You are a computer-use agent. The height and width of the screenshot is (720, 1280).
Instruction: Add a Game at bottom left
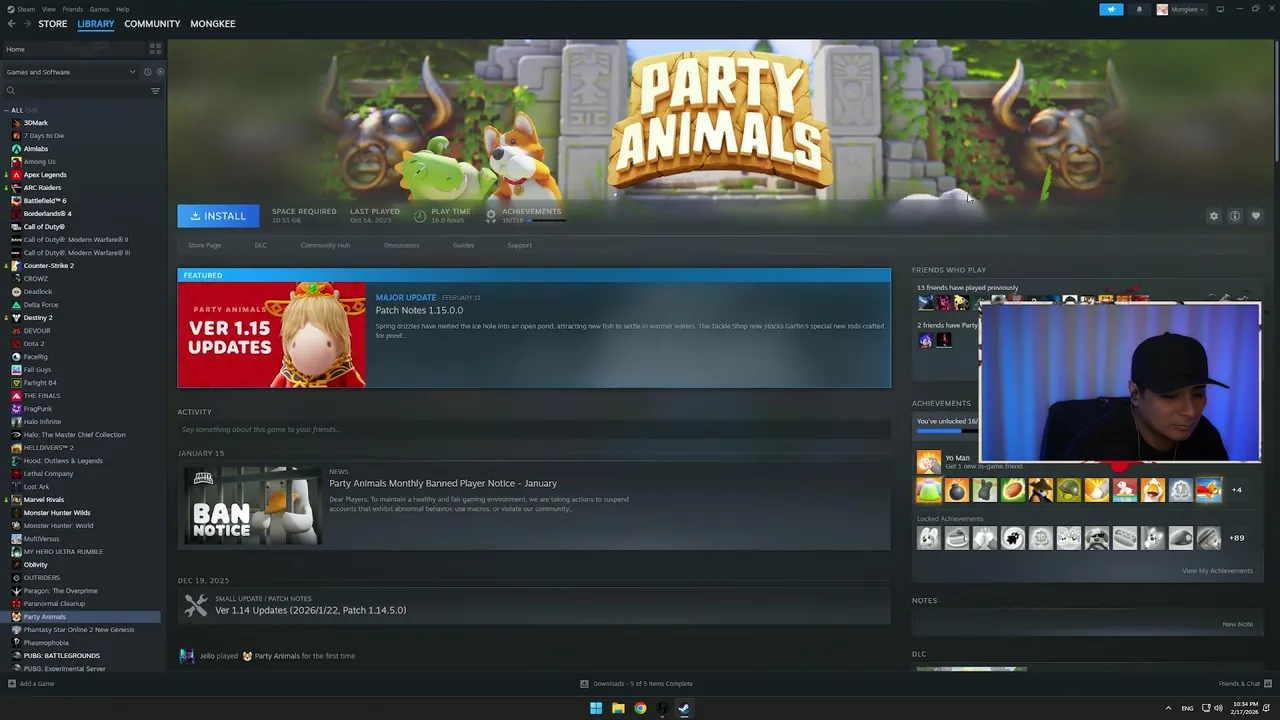point(31,684)
